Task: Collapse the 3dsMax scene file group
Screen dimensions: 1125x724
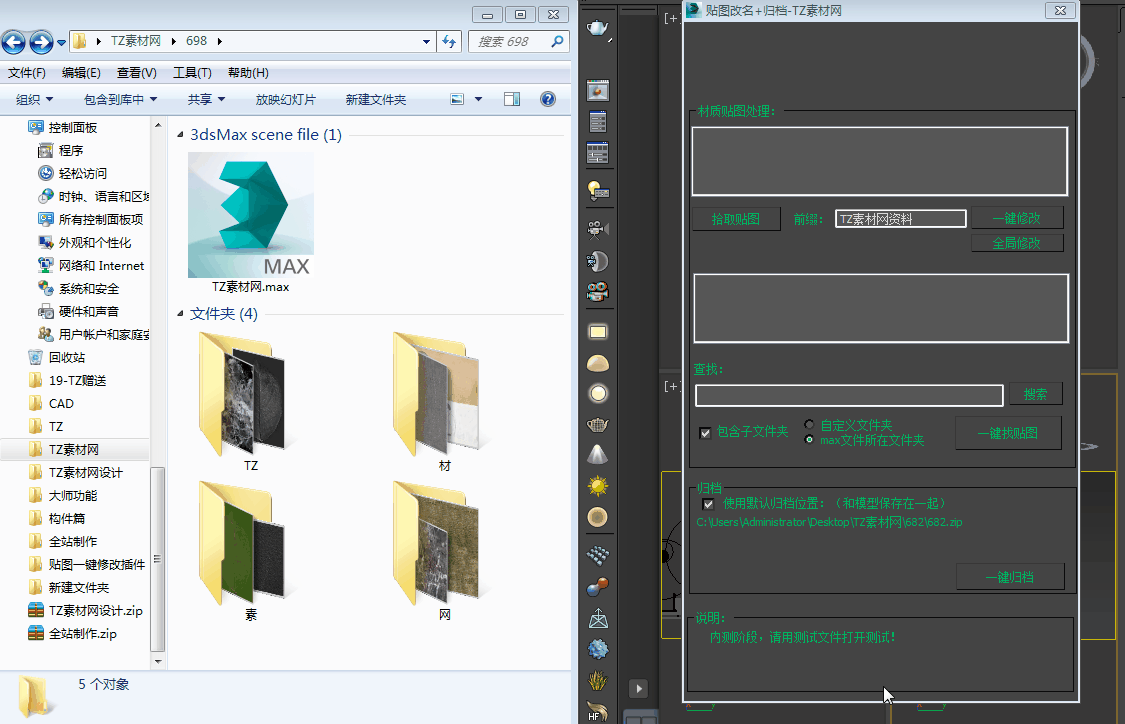Action: pyautogui.click(x=180, y=134)
